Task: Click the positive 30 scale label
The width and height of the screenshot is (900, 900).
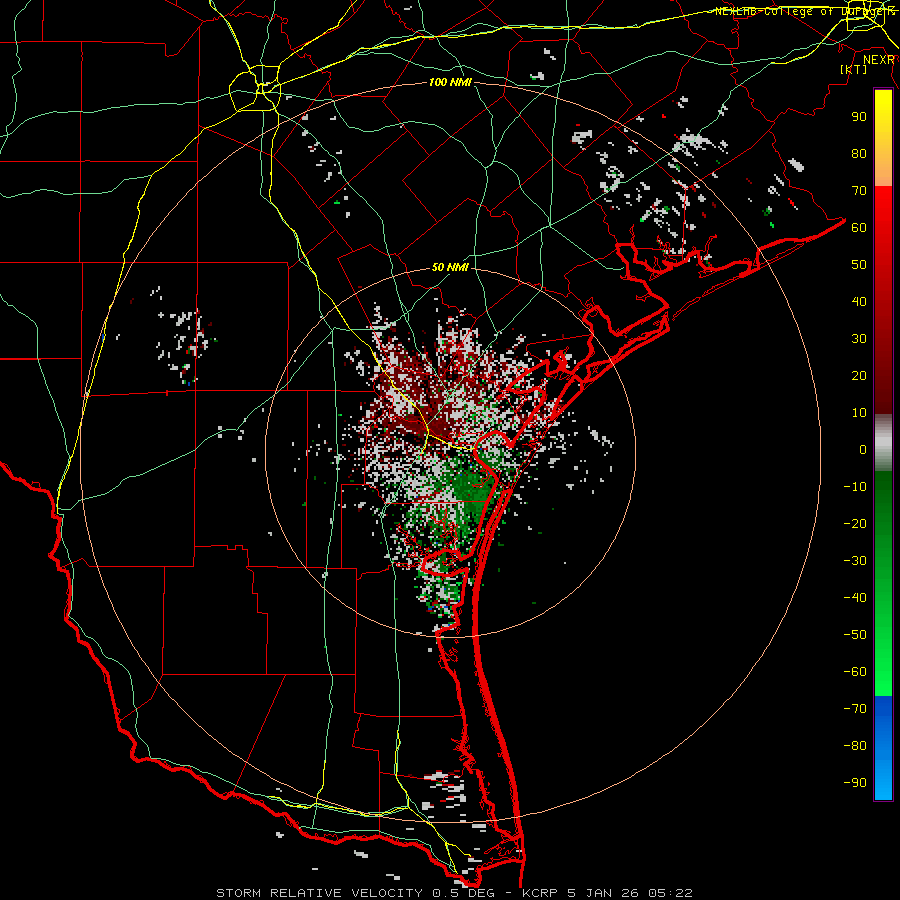Action: coord(859,339)
